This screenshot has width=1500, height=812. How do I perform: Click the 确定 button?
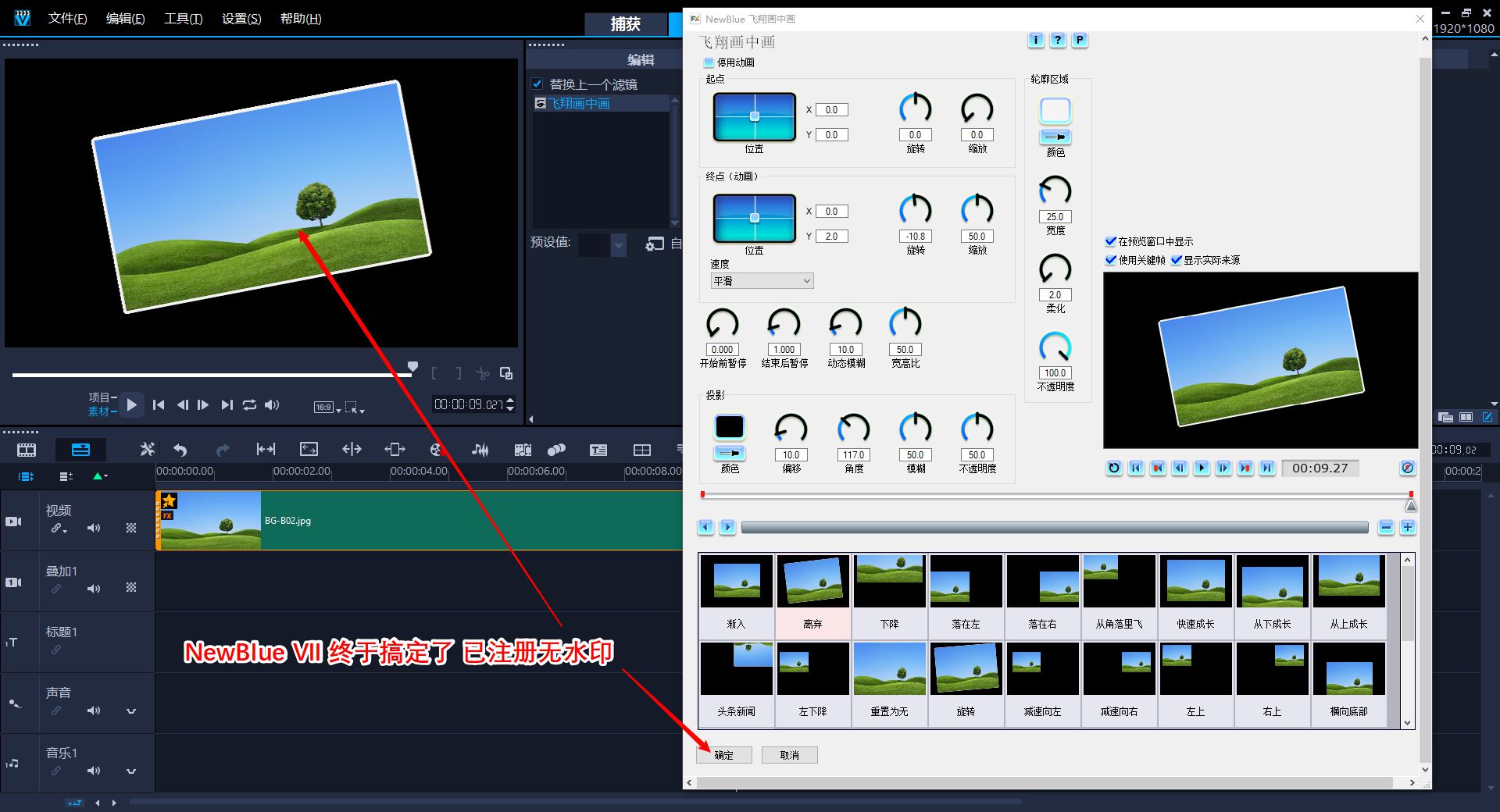click(724, 755)
